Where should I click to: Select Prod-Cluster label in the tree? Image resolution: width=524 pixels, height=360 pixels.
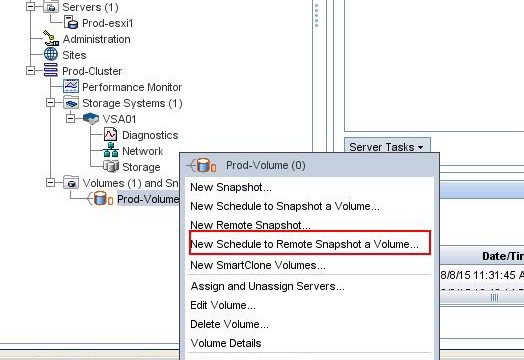click(x=92, y=71)
